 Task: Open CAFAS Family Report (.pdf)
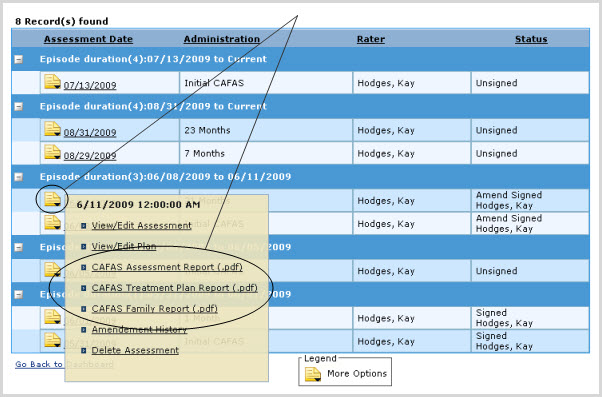point(154,308)
